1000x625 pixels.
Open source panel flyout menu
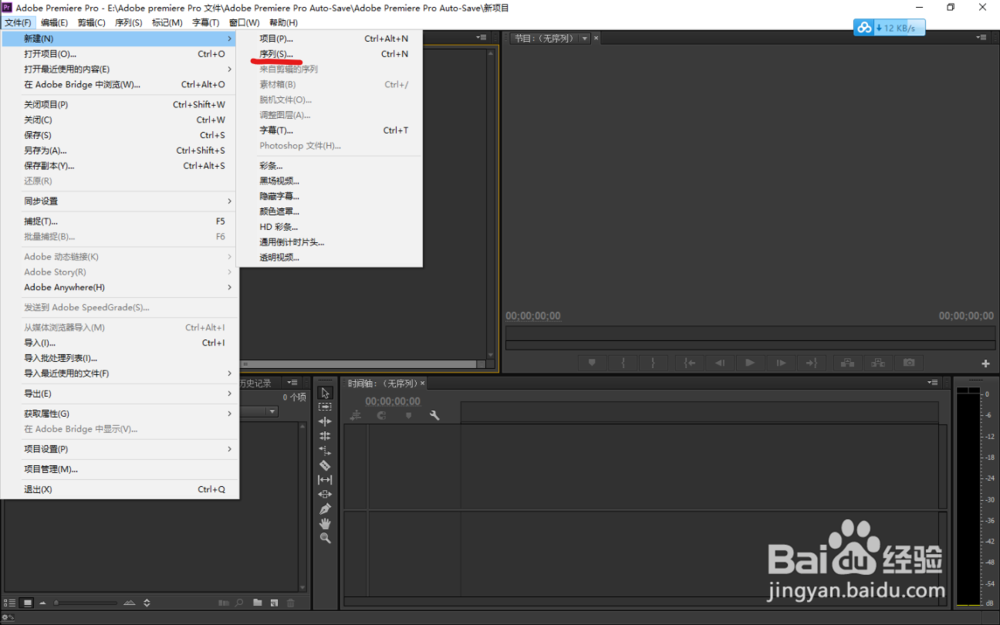(x=482, y=38)
